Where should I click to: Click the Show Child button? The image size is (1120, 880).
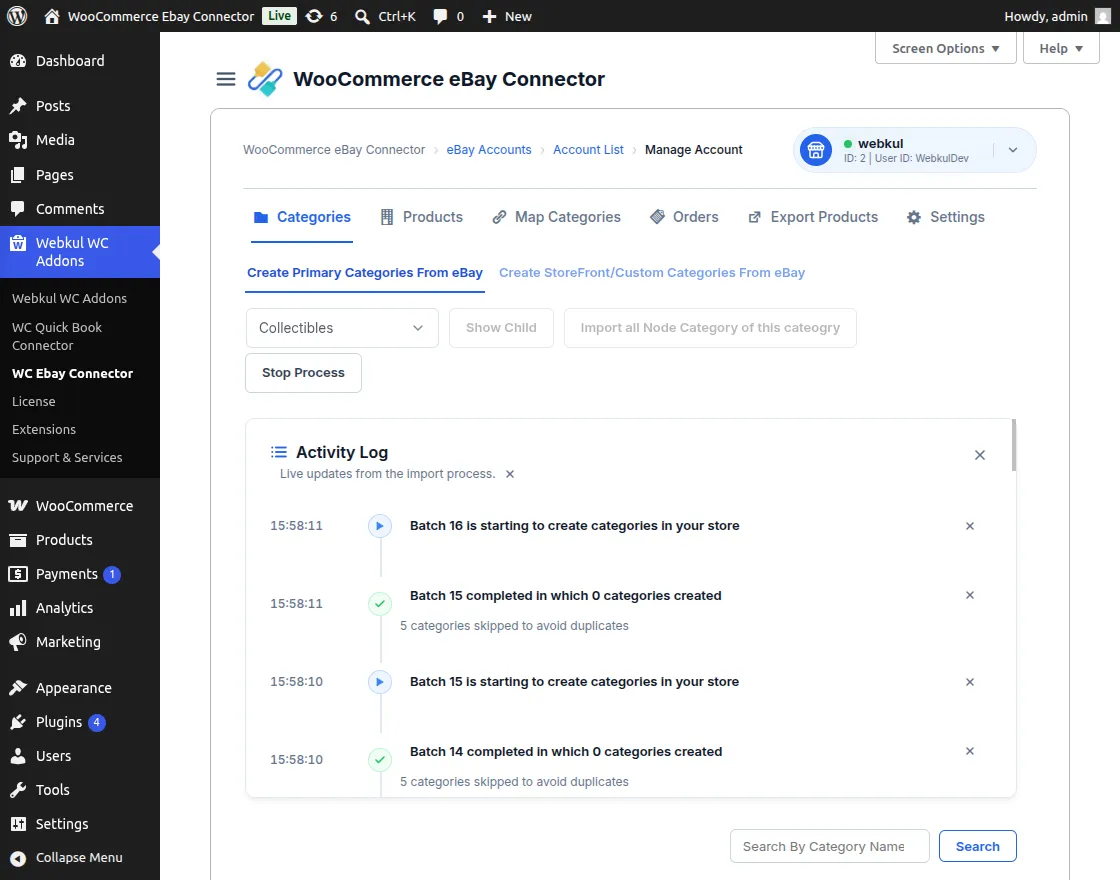501,328
